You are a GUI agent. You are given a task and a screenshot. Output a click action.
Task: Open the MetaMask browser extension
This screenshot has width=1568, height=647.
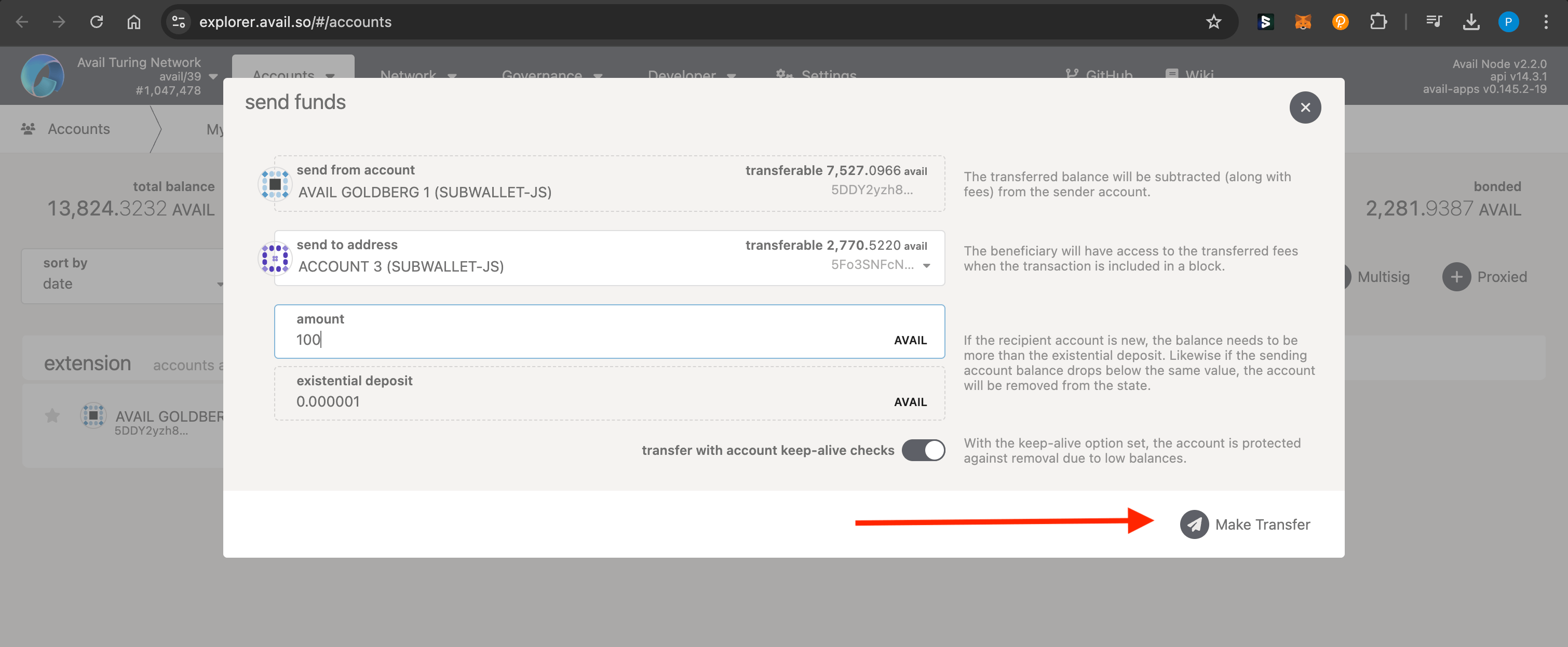(x=1303, y=21)
